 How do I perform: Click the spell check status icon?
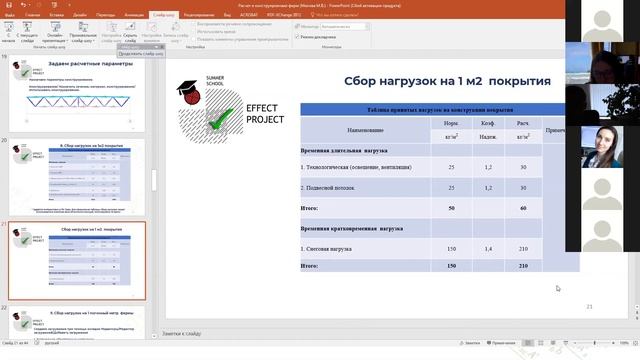(37, 343)
